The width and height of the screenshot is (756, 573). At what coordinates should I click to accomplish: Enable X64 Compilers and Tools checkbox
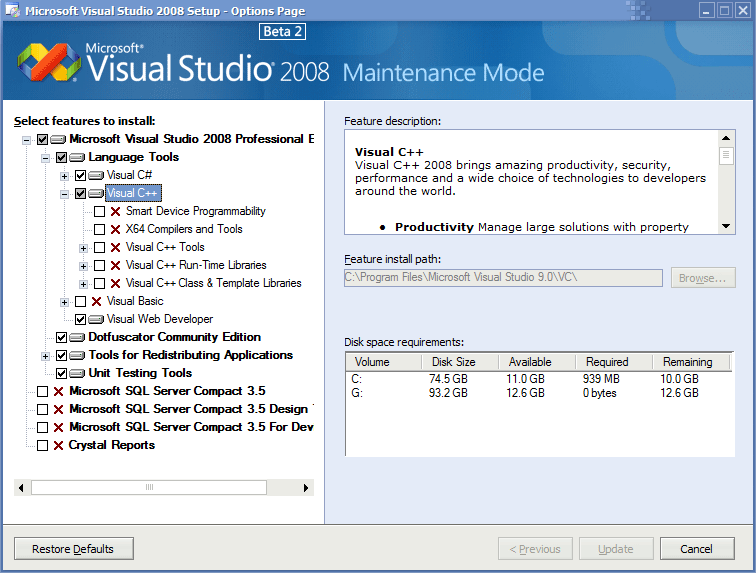click(x=99, y=229)
